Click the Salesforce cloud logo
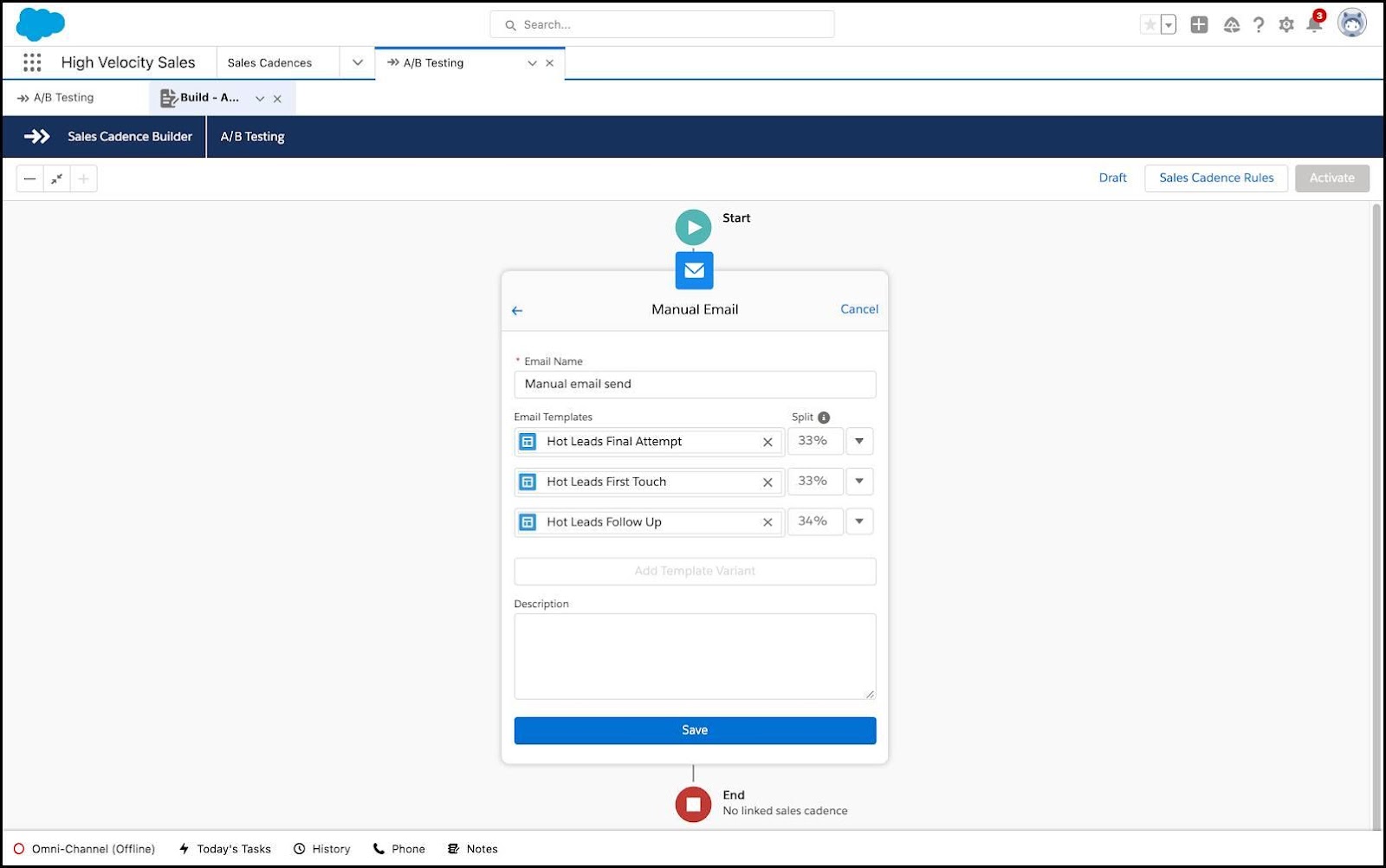 tap(40, 23)
